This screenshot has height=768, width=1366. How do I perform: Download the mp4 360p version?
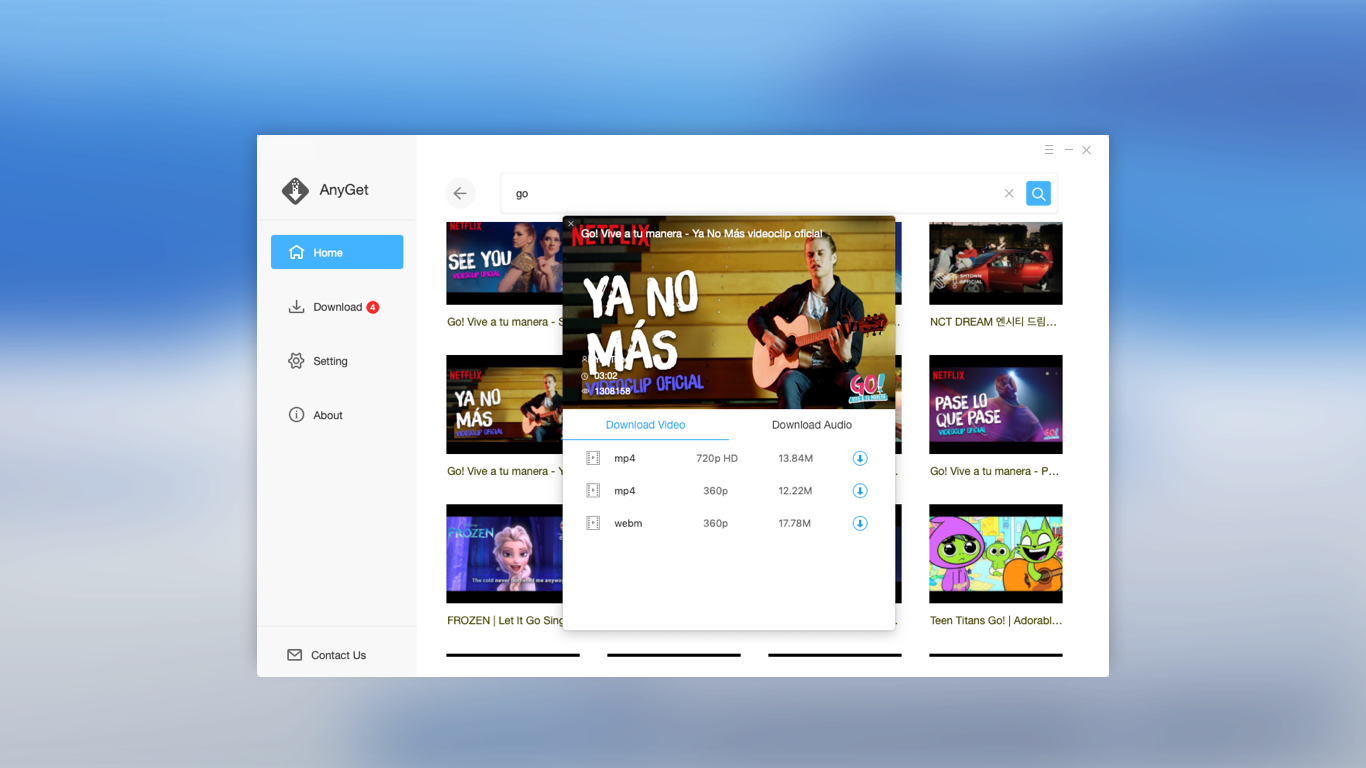(x=860, y=491)
